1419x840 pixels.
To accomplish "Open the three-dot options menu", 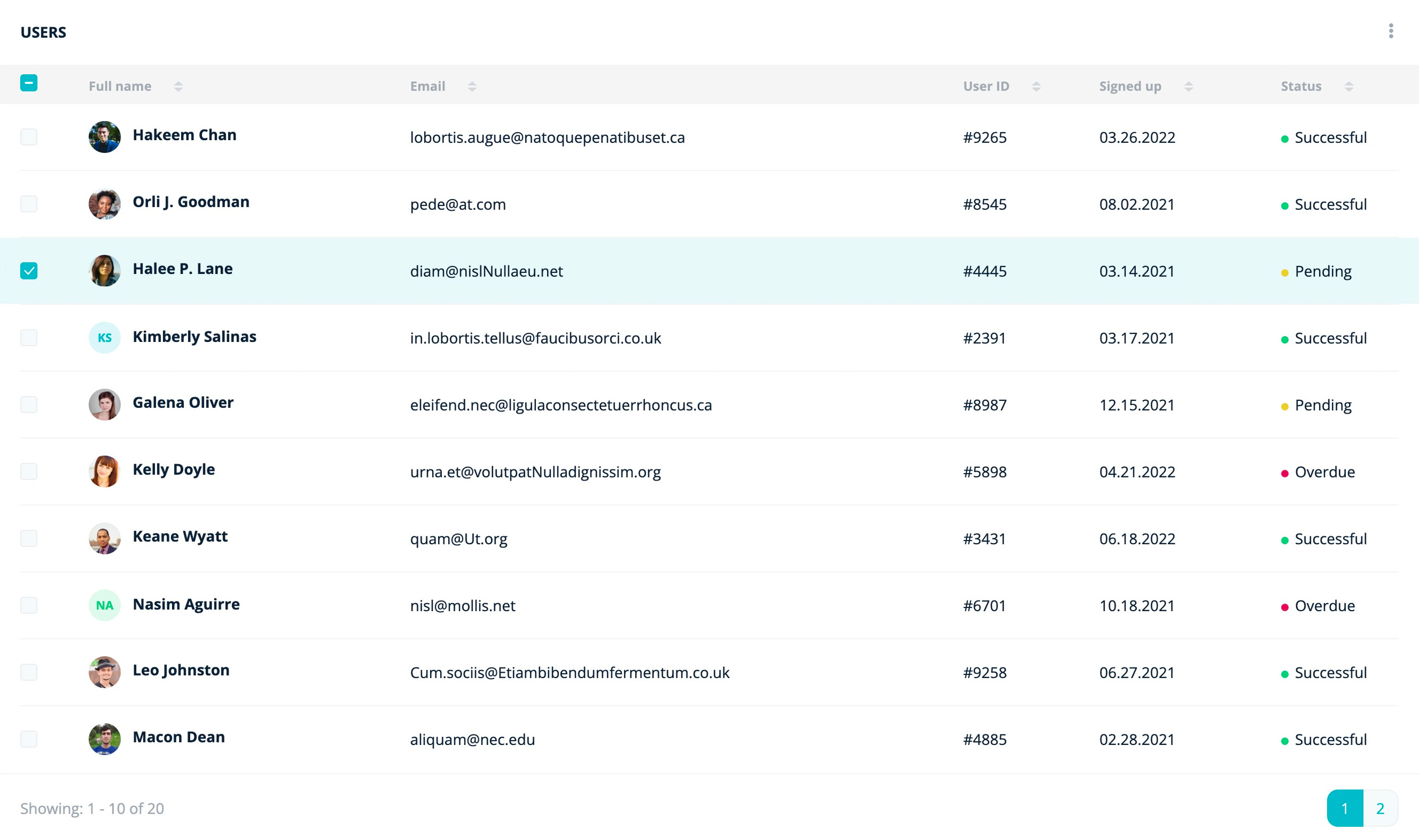I will 1390,31.
